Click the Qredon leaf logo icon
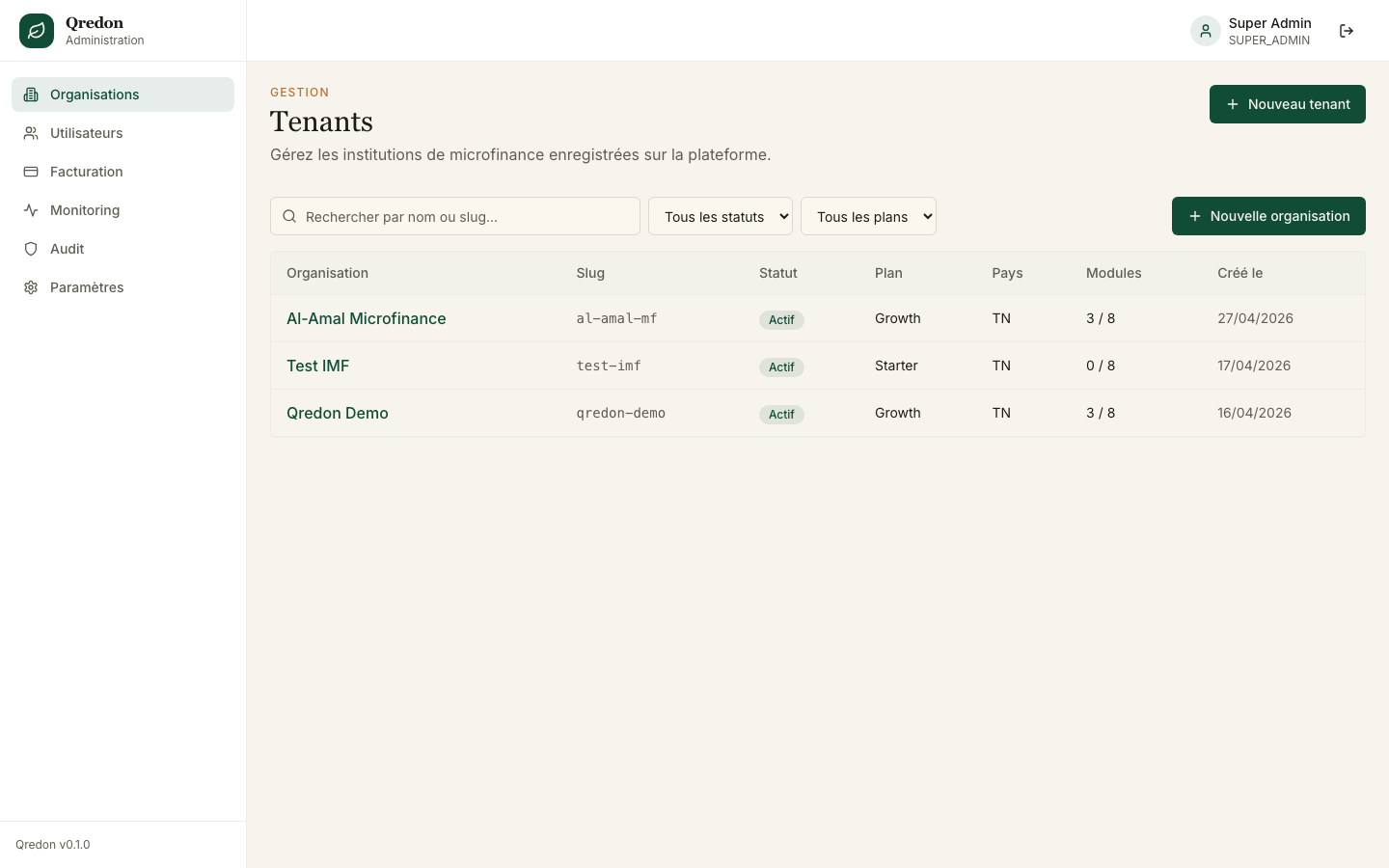 (37, 31)
